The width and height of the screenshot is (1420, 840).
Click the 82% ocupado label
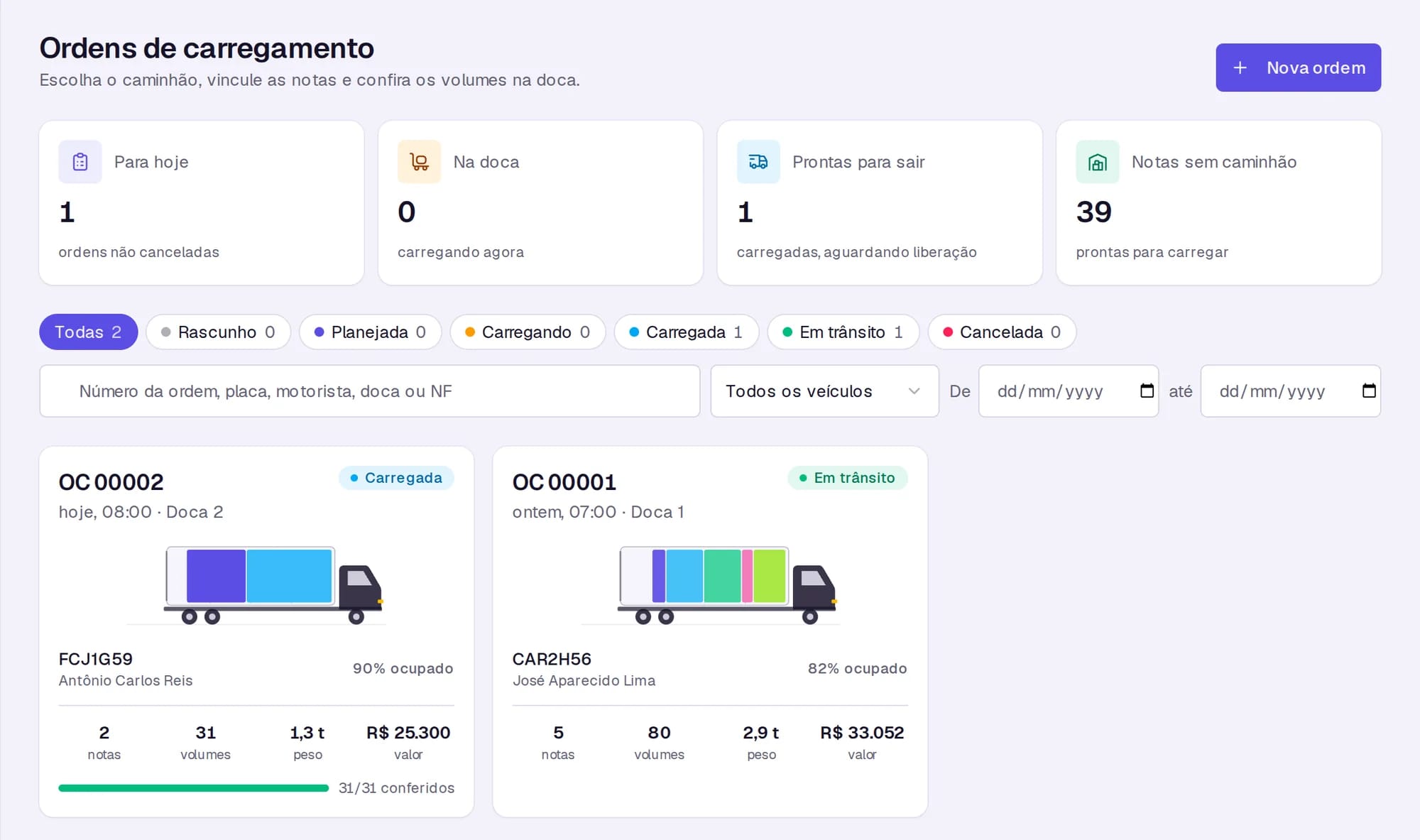coord(857,668)
